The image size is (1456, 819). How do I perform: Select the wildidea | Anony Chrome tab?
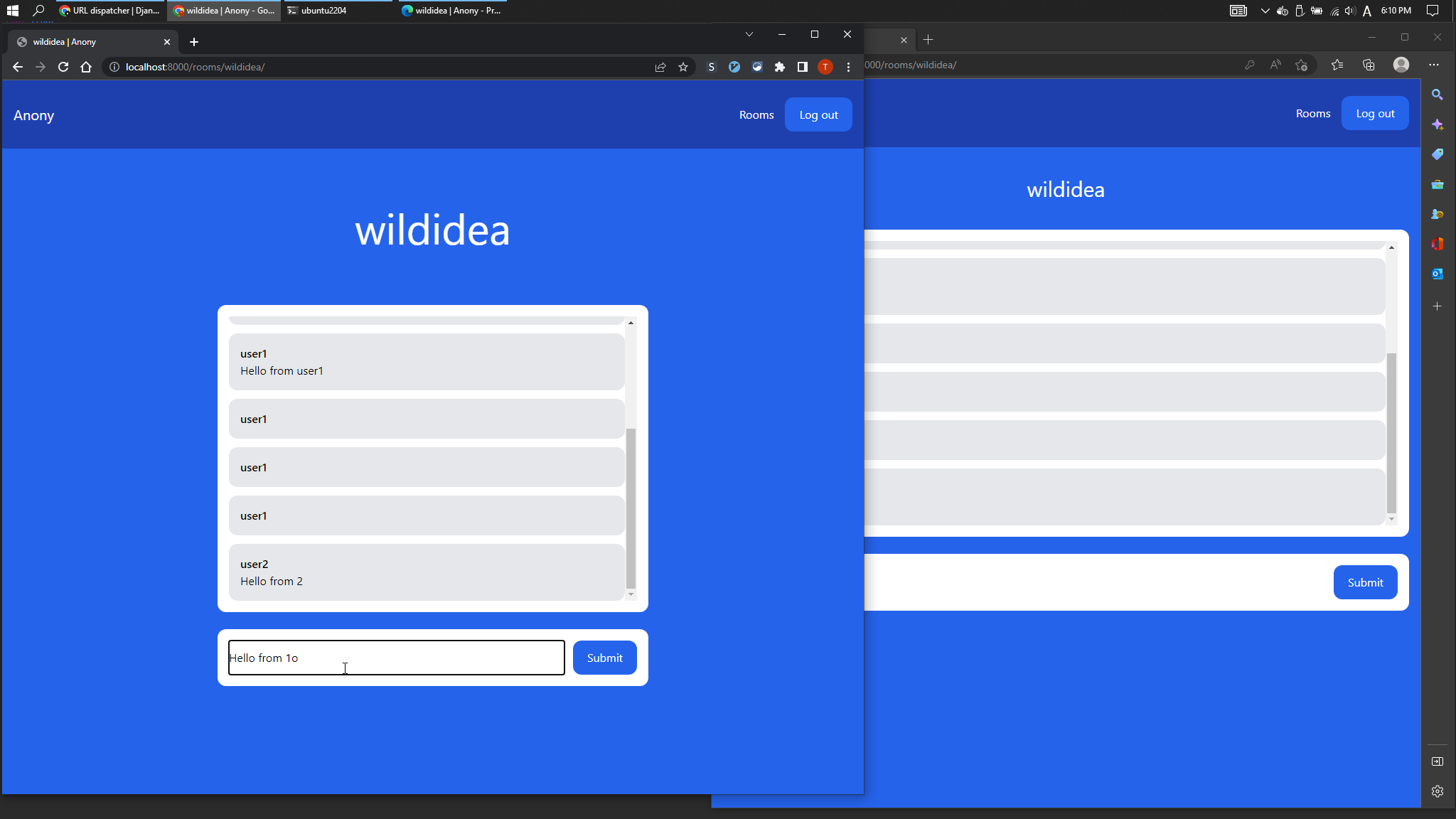[92, 42]
